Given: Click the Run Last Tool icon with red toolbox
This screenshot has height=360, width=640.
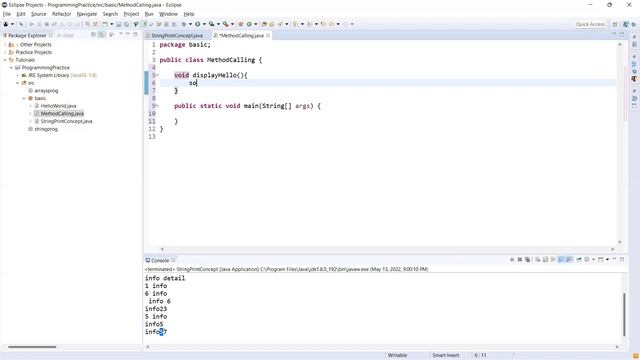Looking at the screenshot, I should (225, 24).
